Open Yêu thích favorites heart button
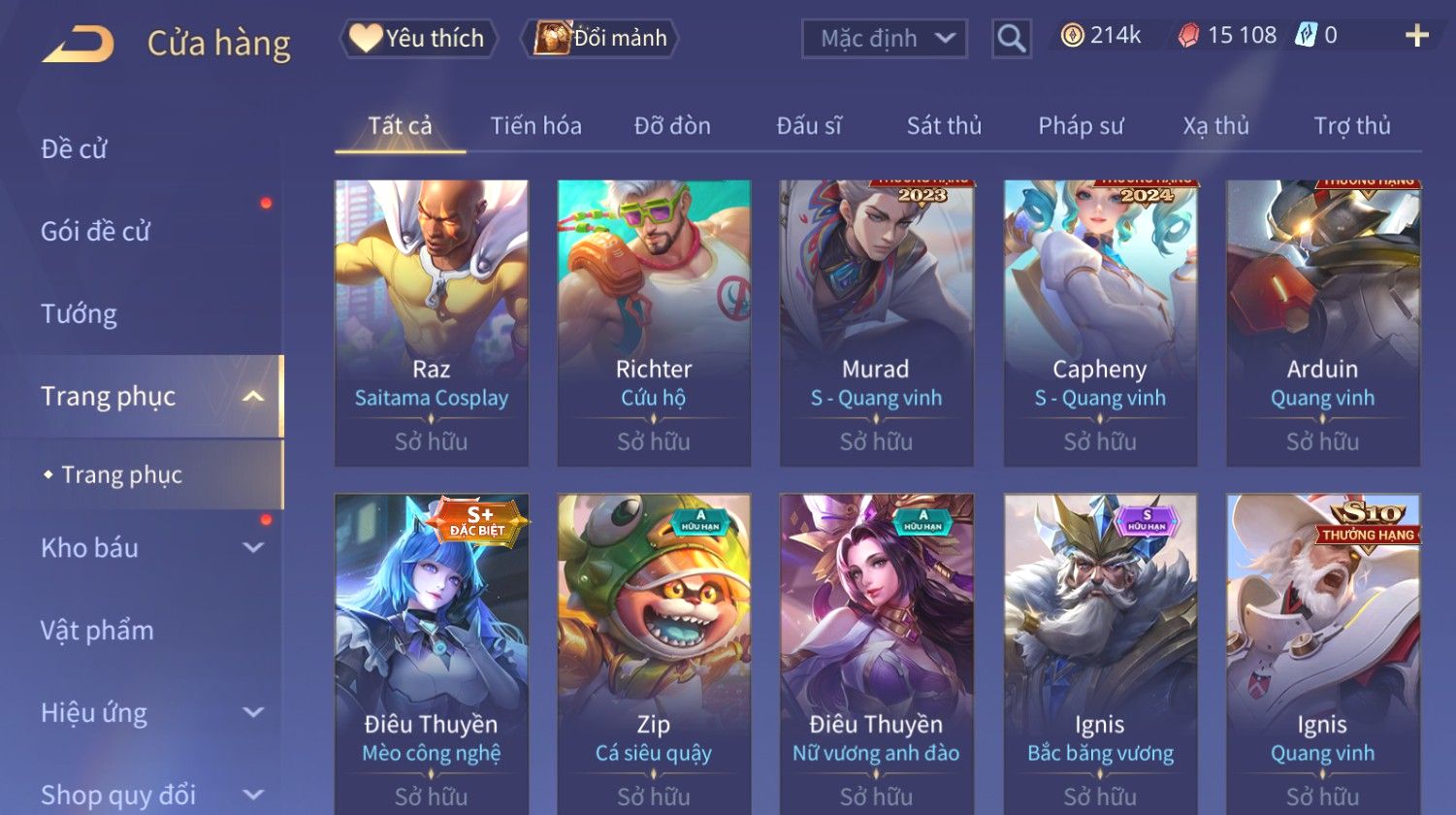Image resolution: width=1456 pixels, height=815 pixels. click(418, 38)
